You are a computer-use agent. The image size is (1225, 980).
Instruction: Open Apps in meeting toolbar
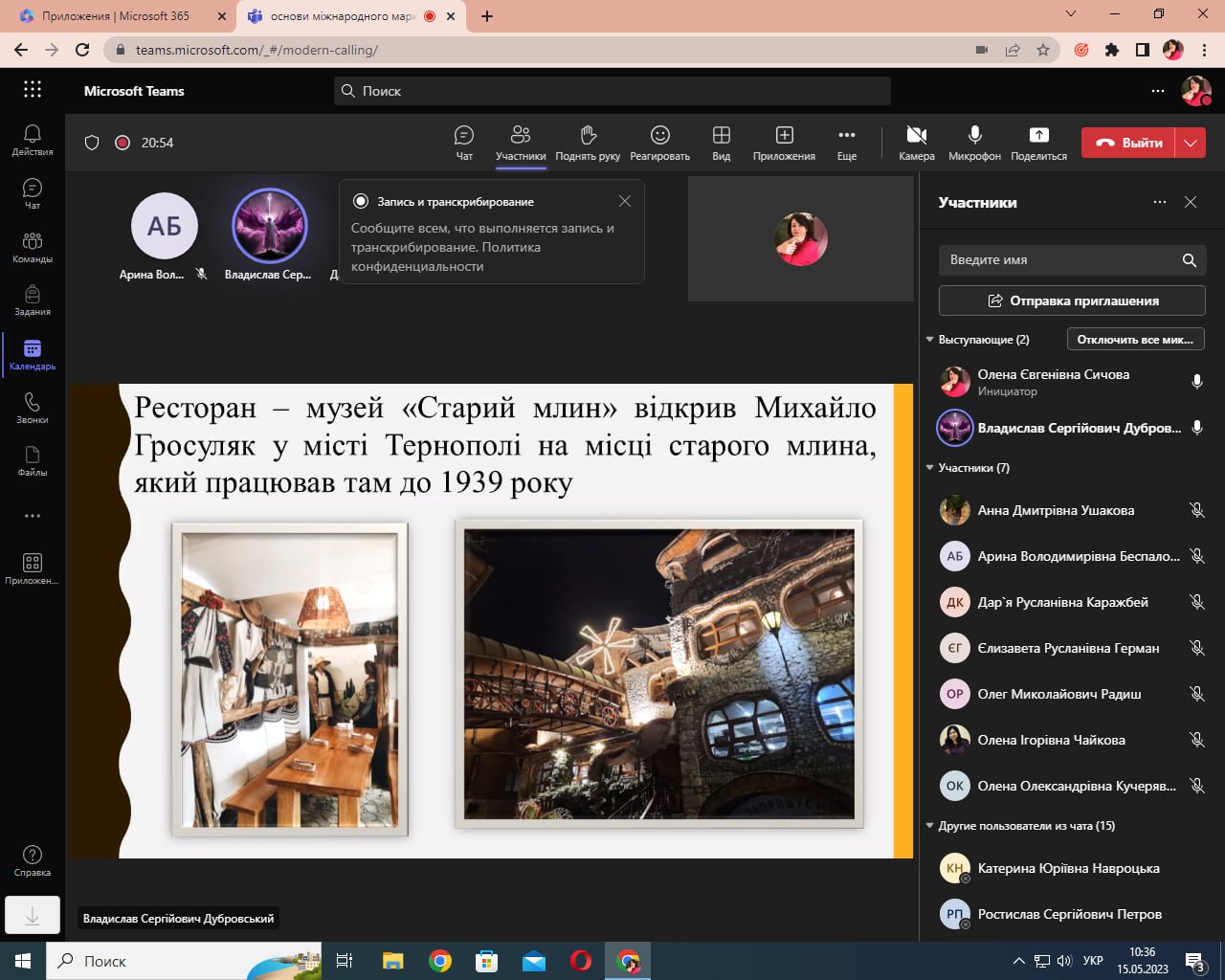784,143
